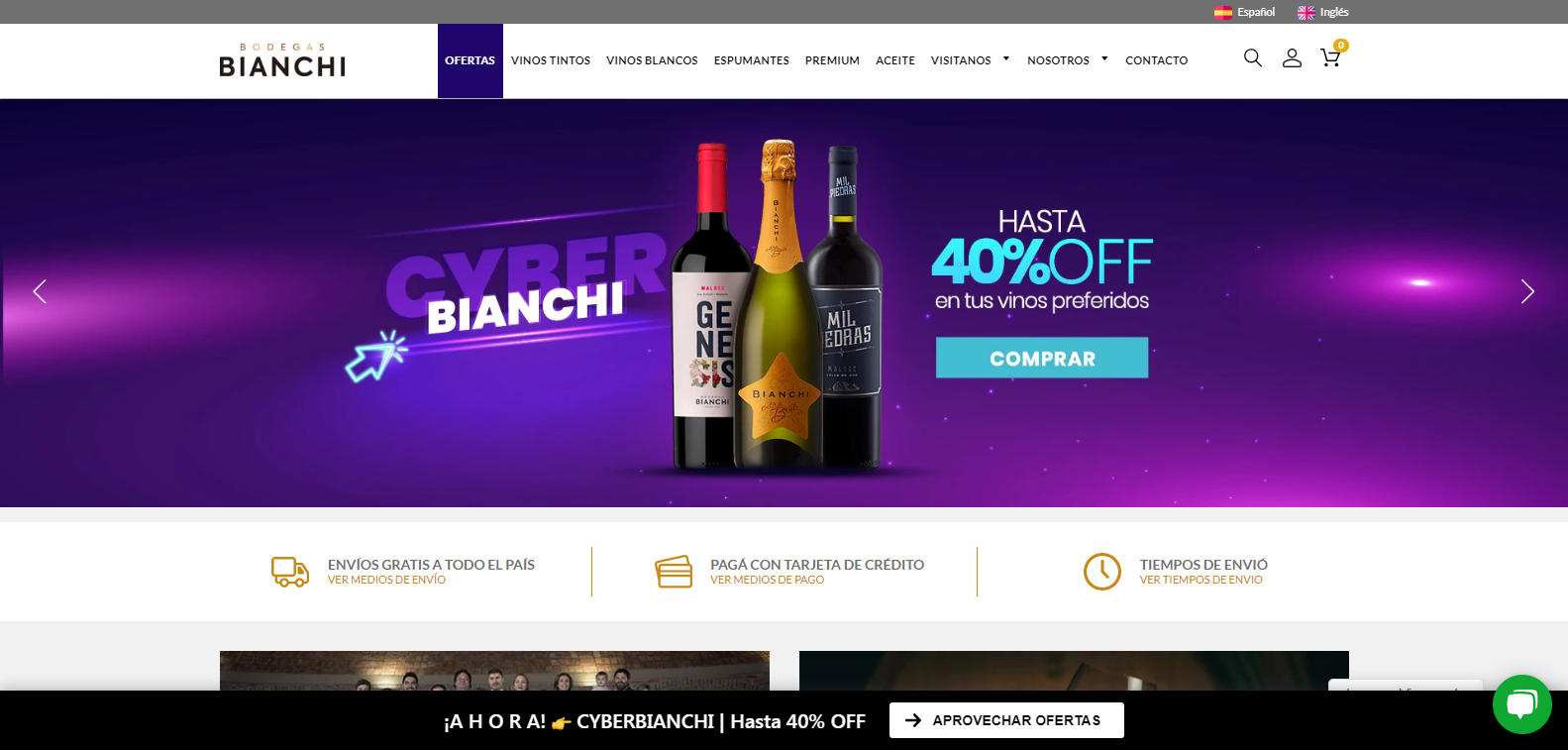Click APROVECHAR OFERTAS button

point(1006,720)
